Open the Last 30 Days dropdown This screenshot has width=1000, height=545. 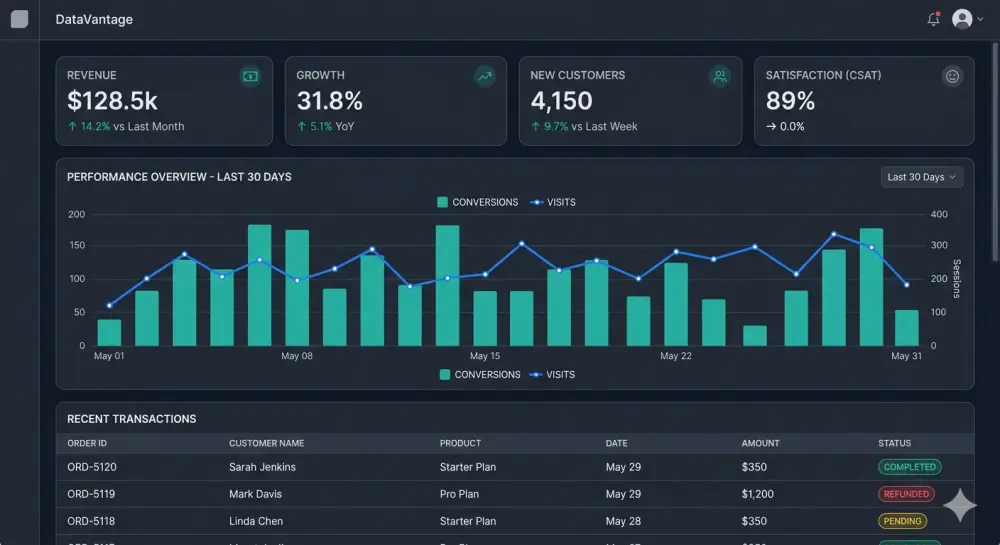pyautogui.click(x=922, y=177)
